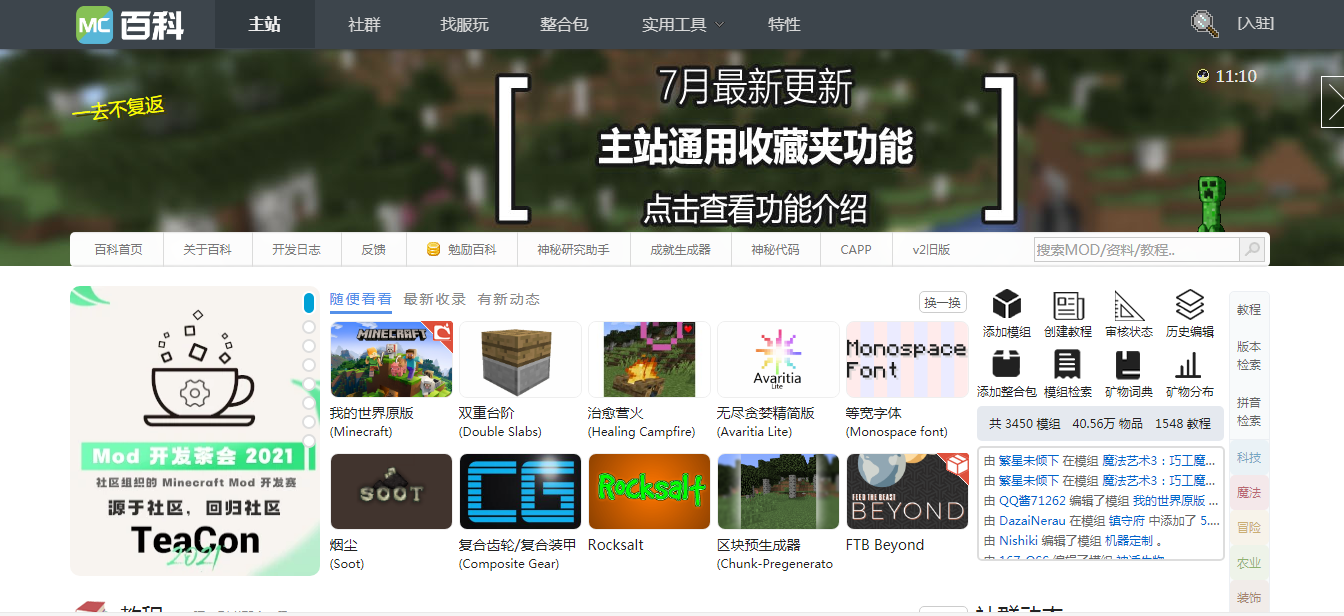Open the 矿物分布 chart icon
Image resolution: width=1344 pixels, height=616 pixels.
(1190, 365)
